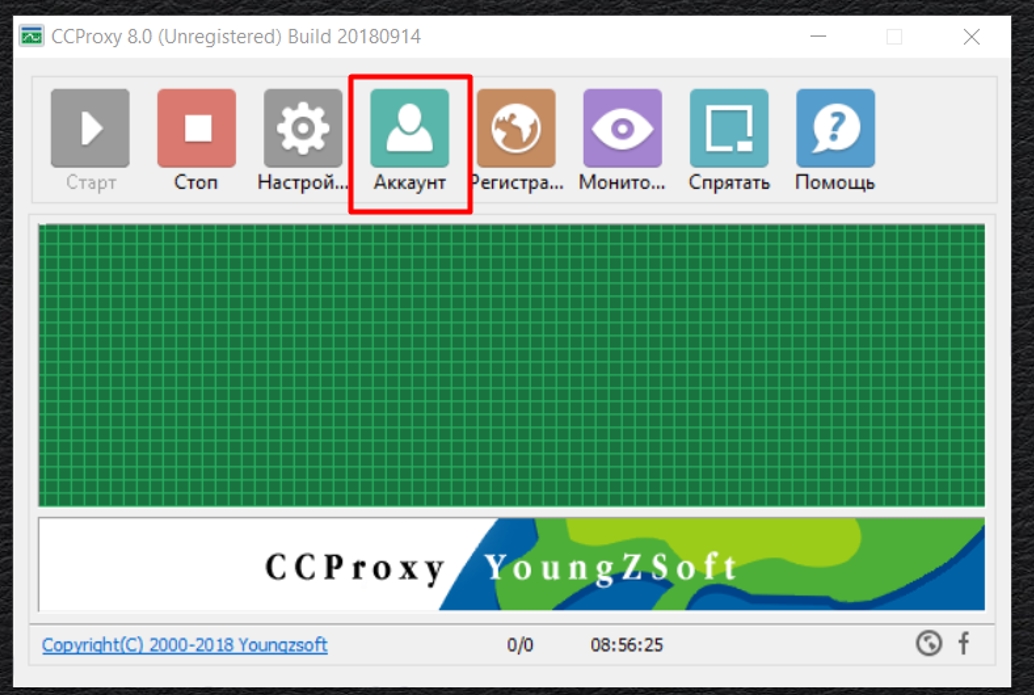Open the Монитор eye icon
The height and width of the screenshot is (695, 1034).
(x=623, y=128)
